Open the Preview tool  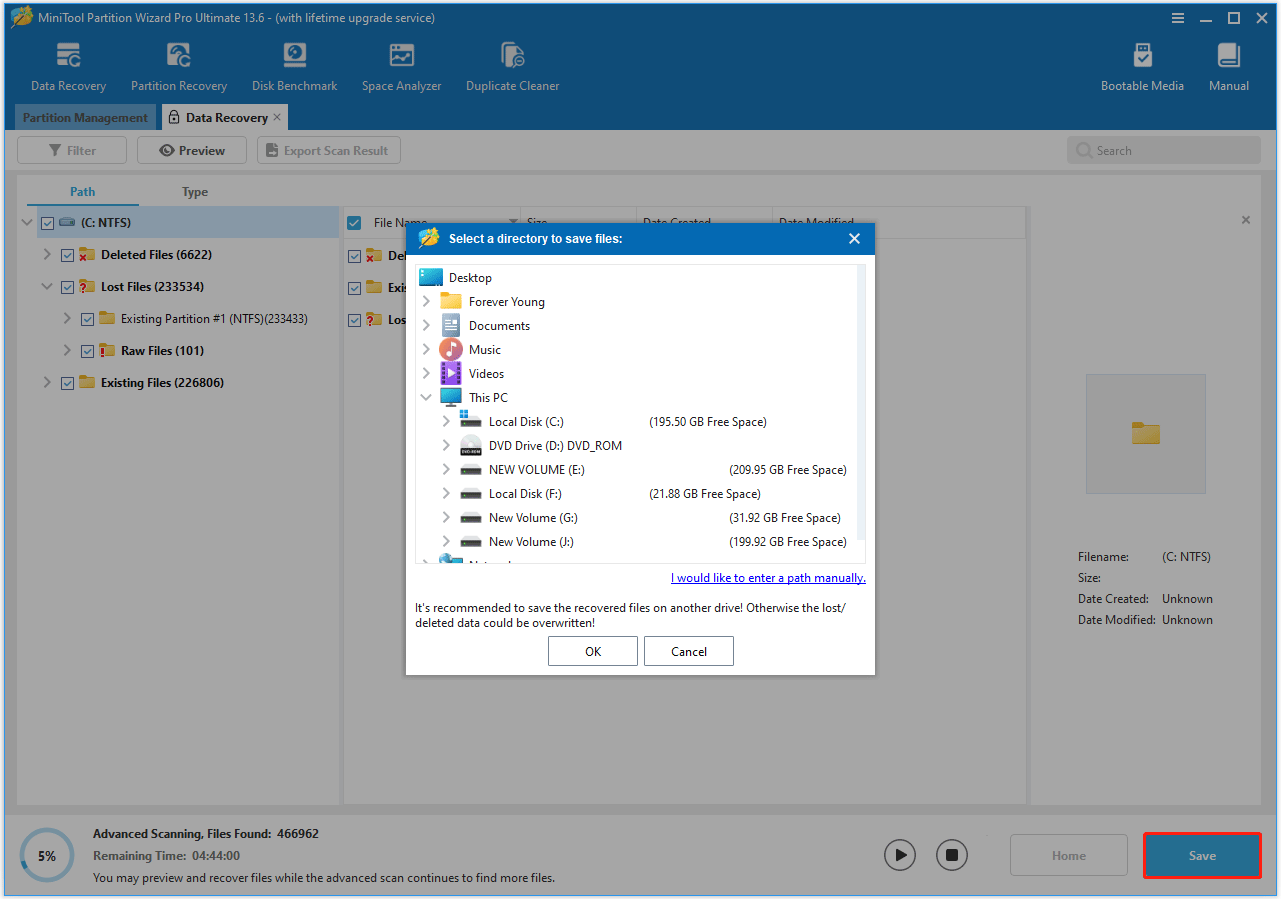(x=191, y=150)
